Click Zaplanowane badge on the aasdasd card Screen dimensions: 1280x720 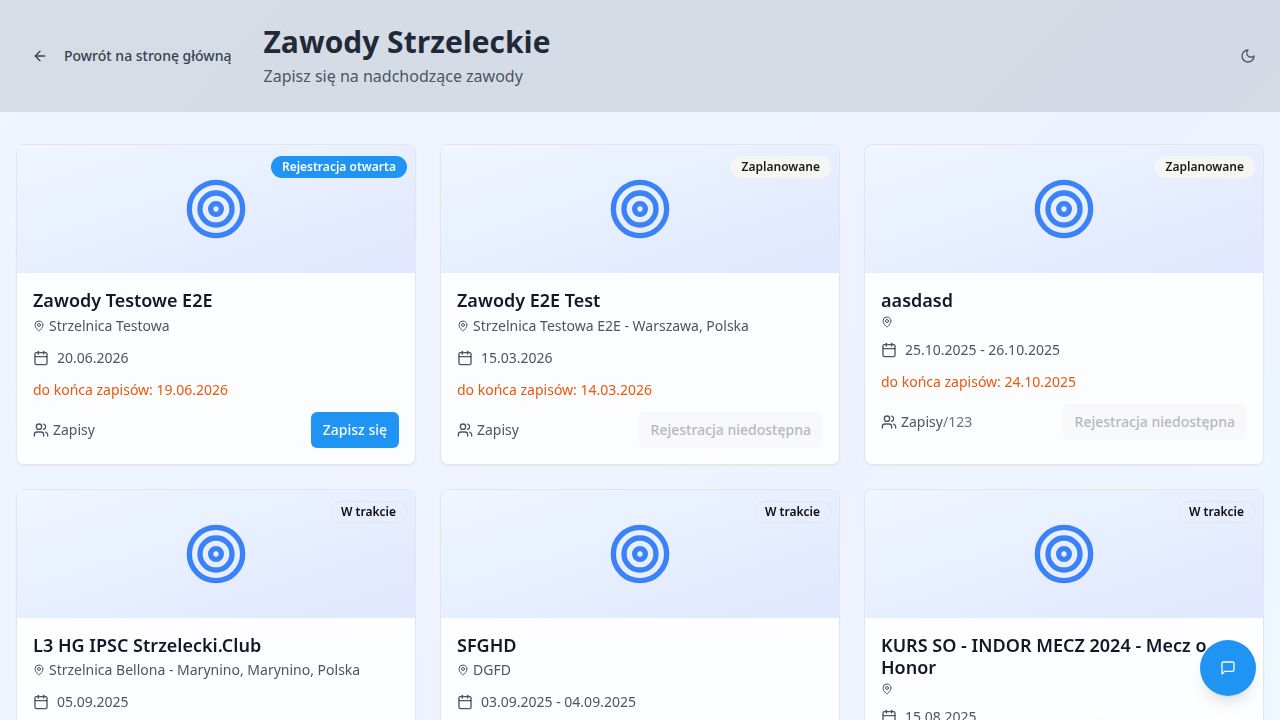pos(1205,167)
